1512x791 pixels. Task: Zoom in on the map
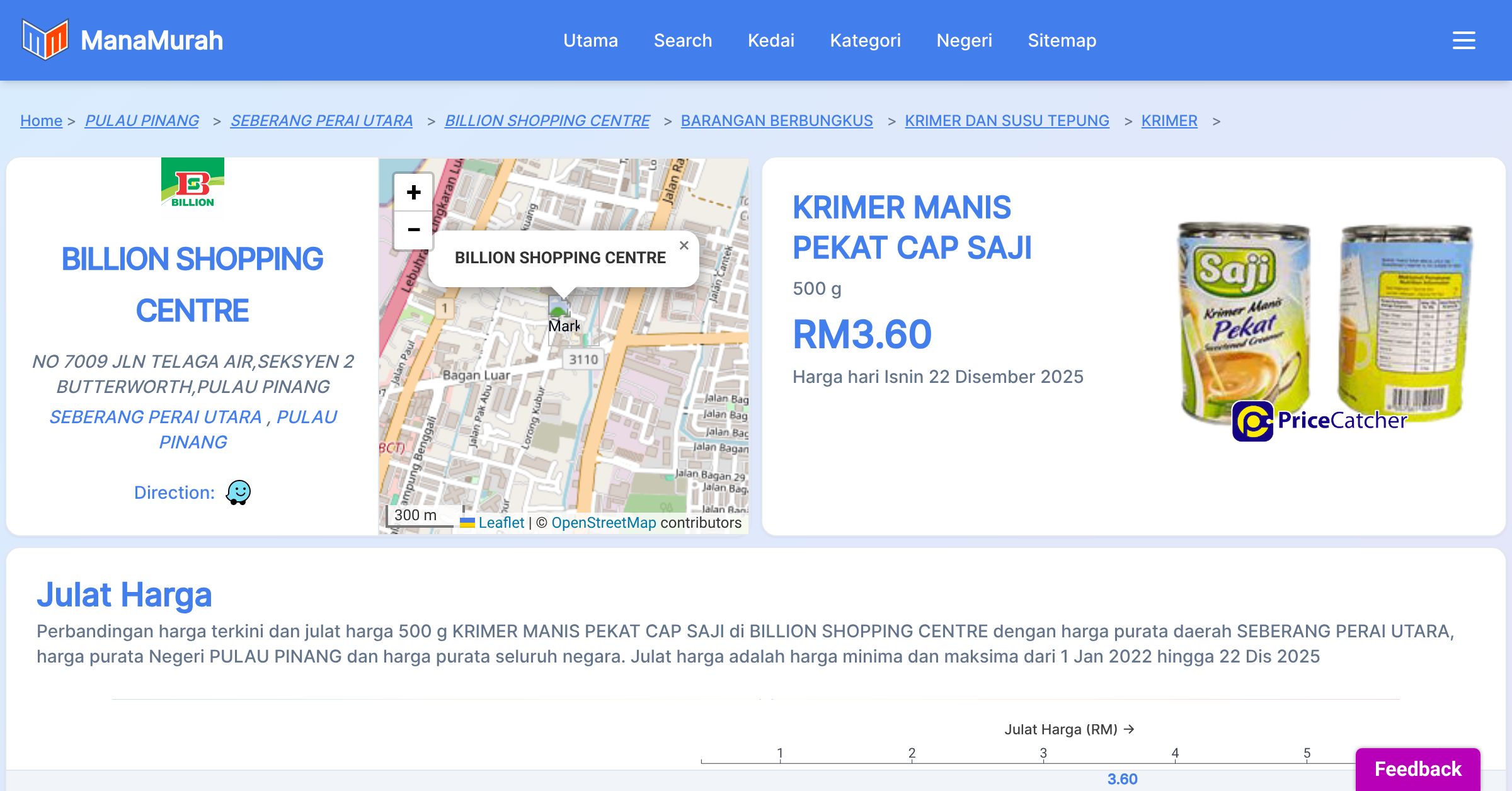413,193
